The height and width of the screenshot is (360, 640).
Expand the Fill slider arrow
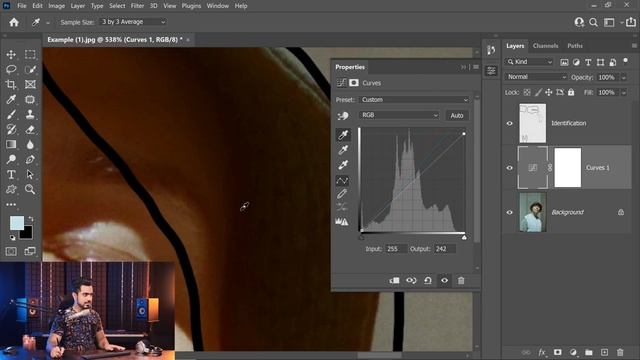pyautogui.click(x=624, y=93)
